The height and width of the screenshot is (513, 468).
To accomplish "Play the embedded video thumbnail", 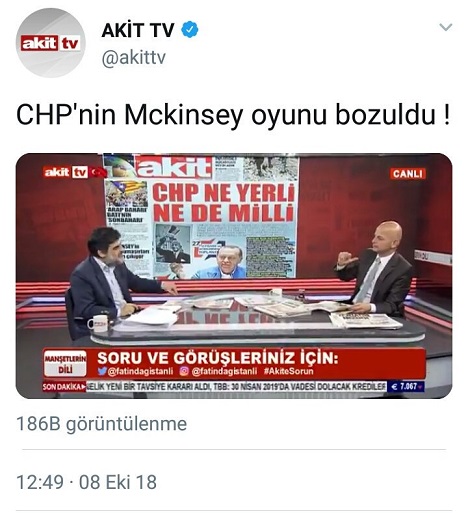I will pyautogui.click(x=234, y=276).
